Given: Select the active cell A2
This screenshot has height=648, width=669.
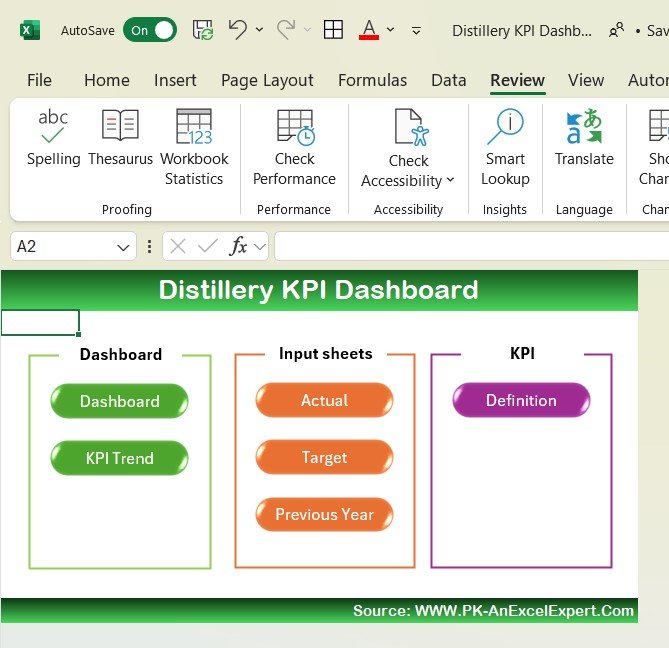Looking at the screenshot, I should [x=40, y=323].
